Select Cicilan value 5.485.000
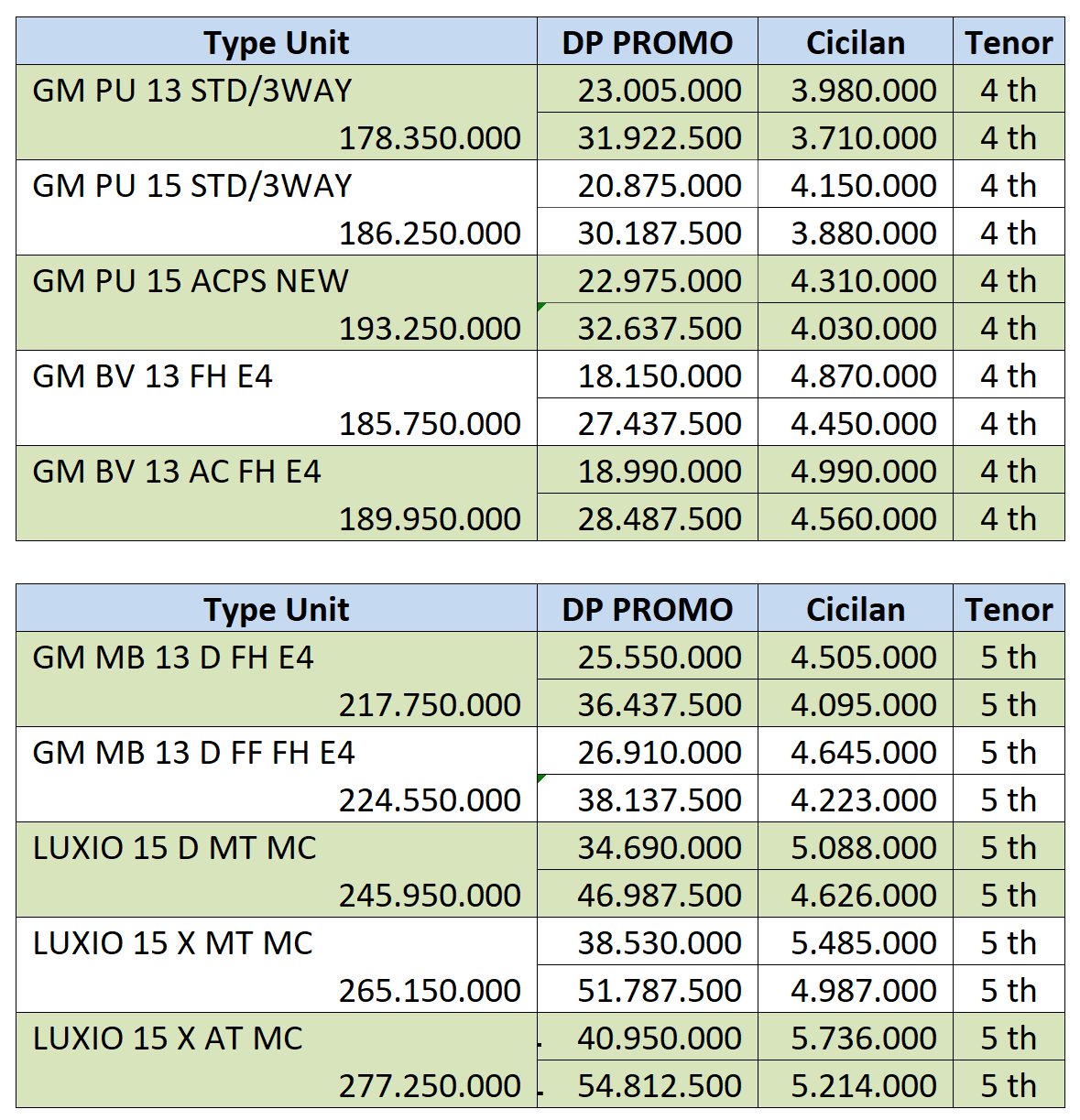Viewport: 1080px width, 1120px height. [856, 942]
